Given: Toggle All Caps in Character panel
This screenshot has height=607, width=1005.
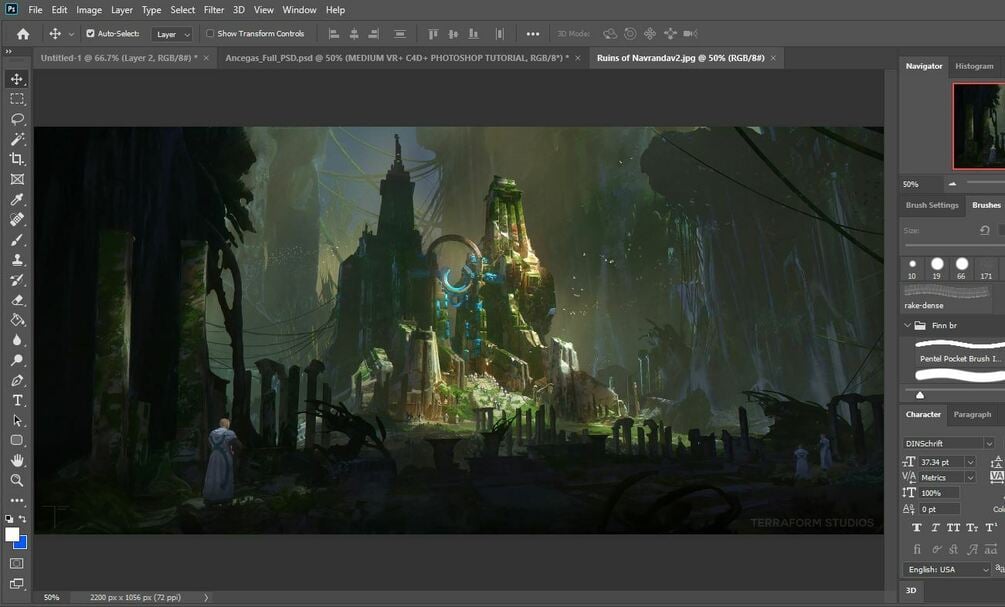Looking at the screenshot, I should [954, 528].
